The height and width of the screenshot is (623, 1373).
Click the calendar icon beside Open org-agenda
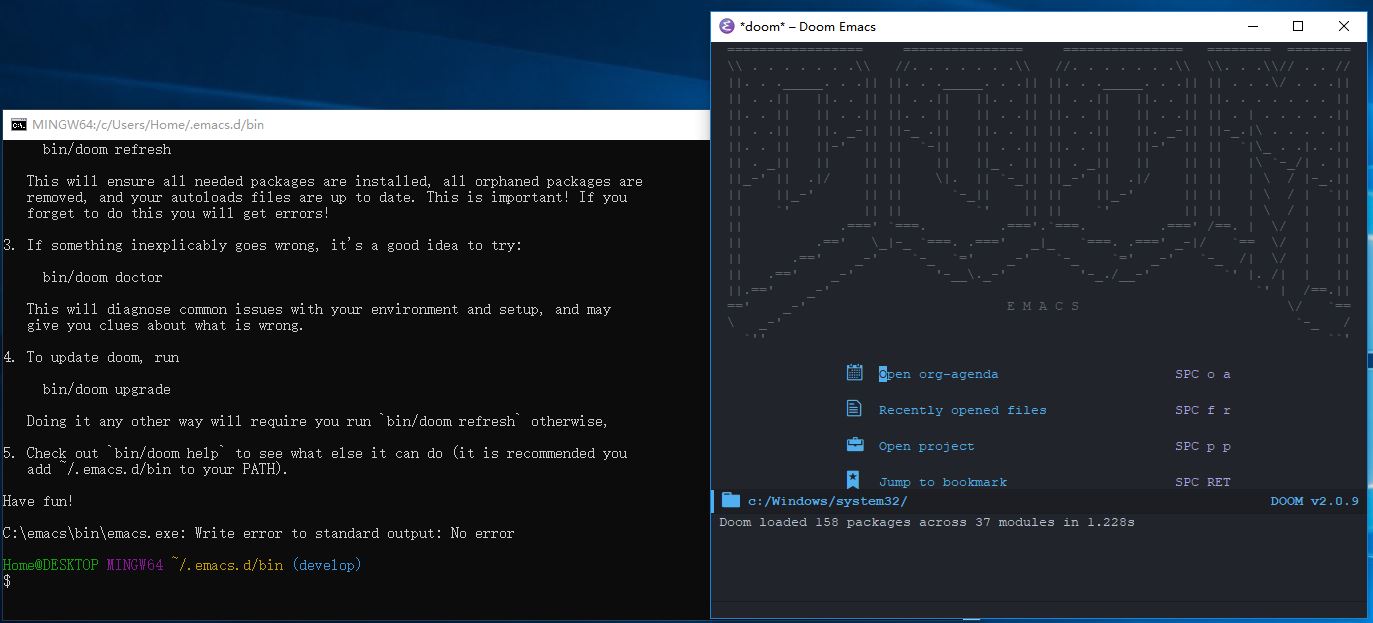coord(854,373)
